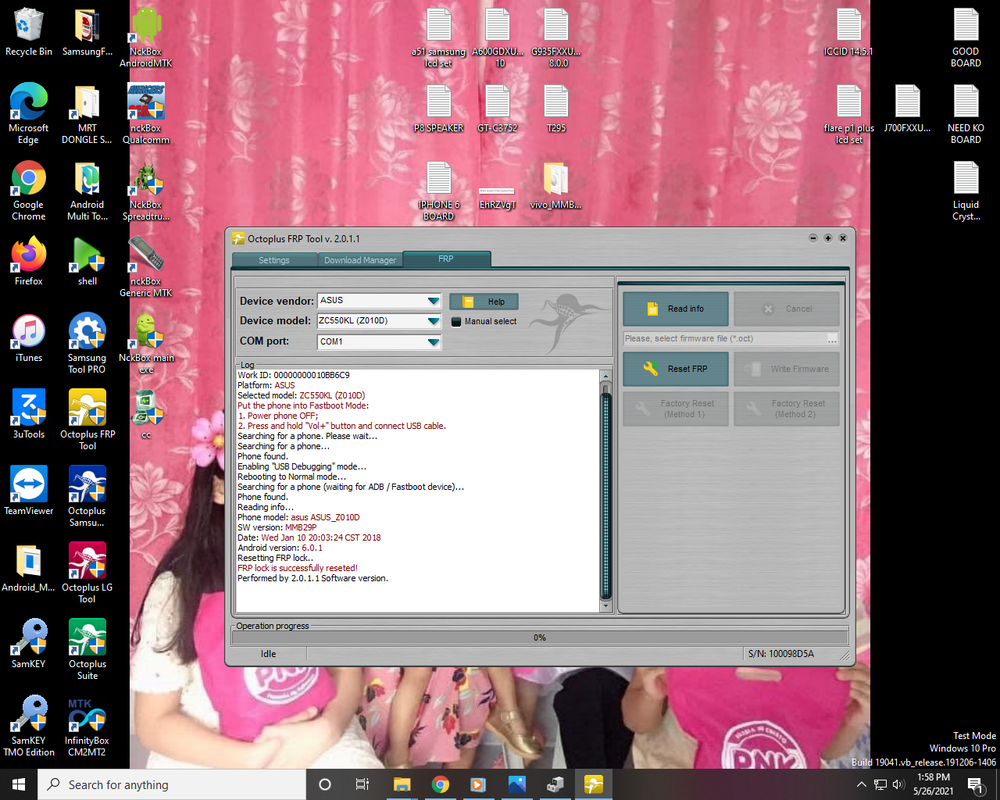
Task: Browse firmware file with ellipsis button
Action: tap(832, 339)
